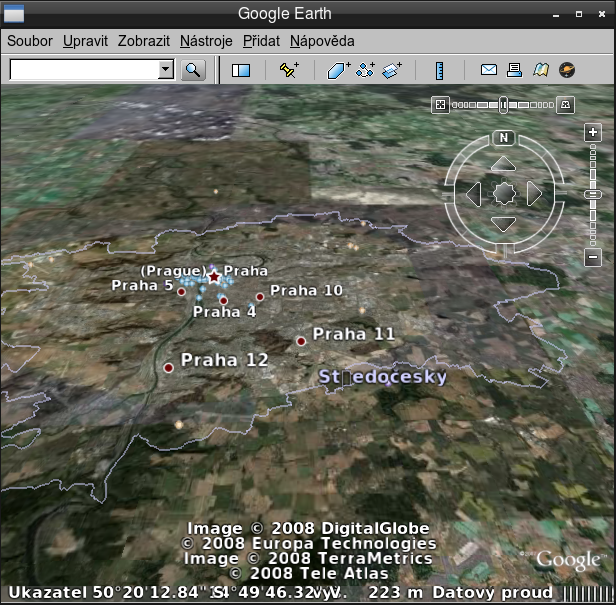Viewport: 616px width, 605px height.
Task: Add a placemark with the pushpin icon
Action: click(289, 70)
